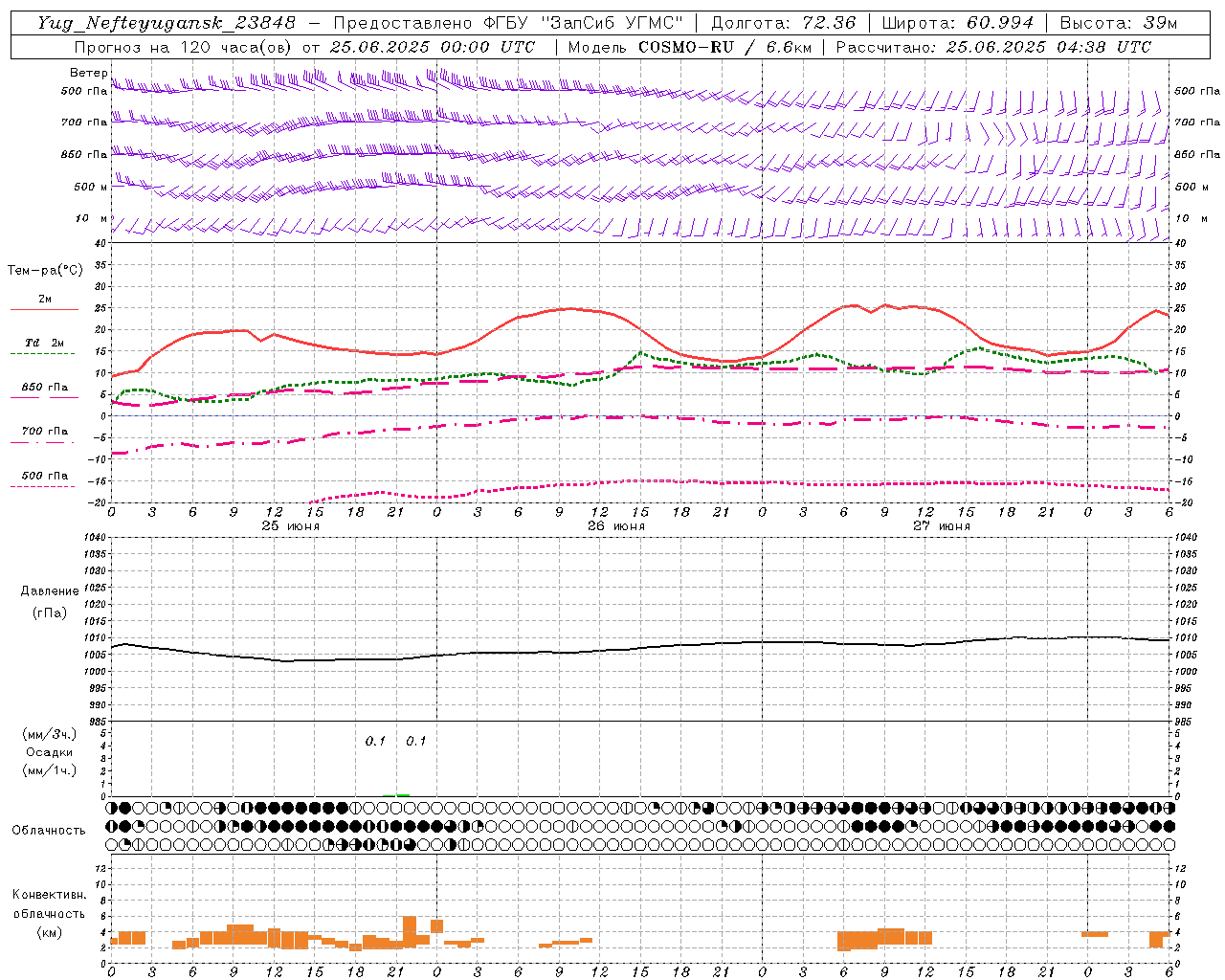Select the Облачность panel label
The width and height of the screenshot is (1225, 980).
click(49, 831)
